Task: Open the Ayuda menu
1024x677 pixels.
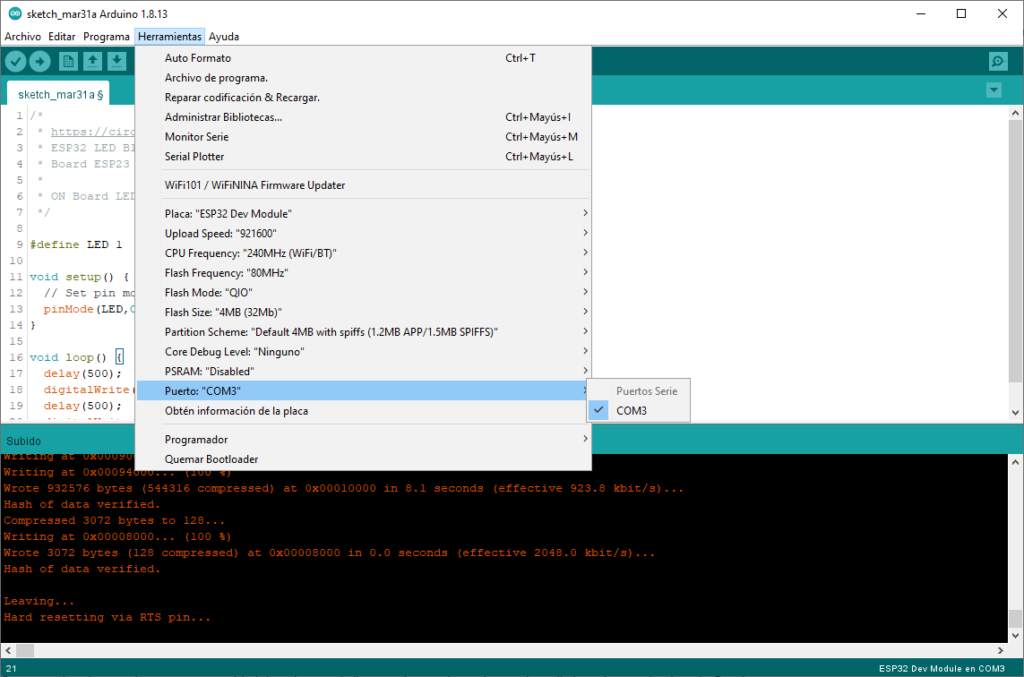Action: pyautogui.click(x=224, y=37)
